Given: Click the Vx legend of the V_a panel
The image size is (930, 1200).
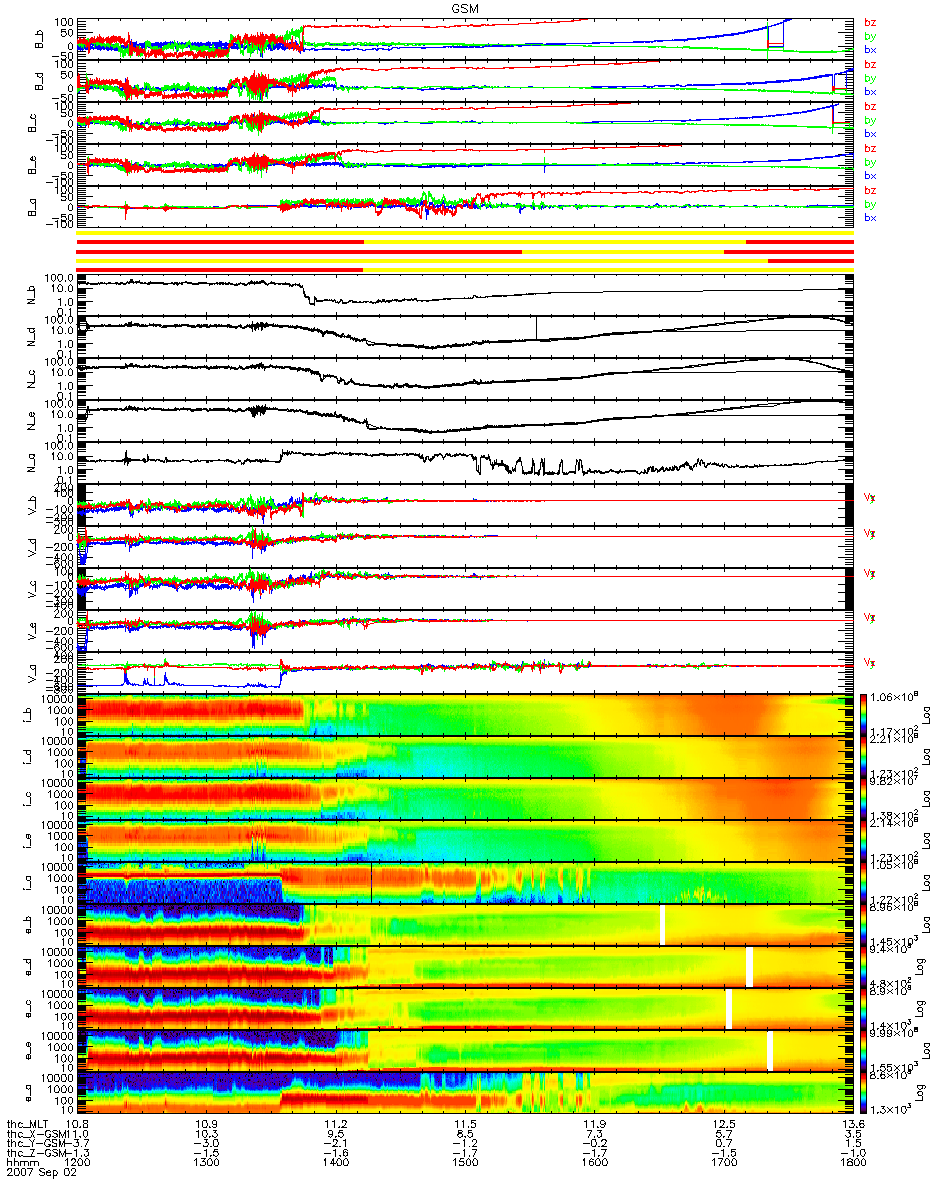Looking at the screenshot, I should click(867, 662).
